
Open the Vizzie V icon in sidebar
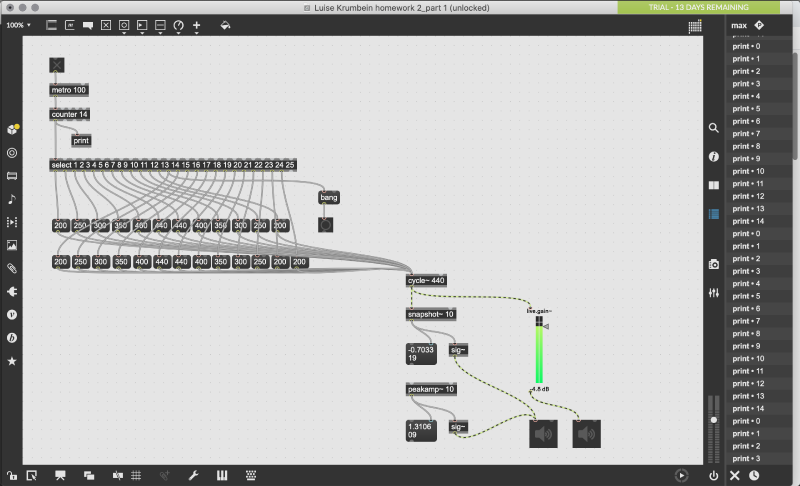click(x=12, y=315)
